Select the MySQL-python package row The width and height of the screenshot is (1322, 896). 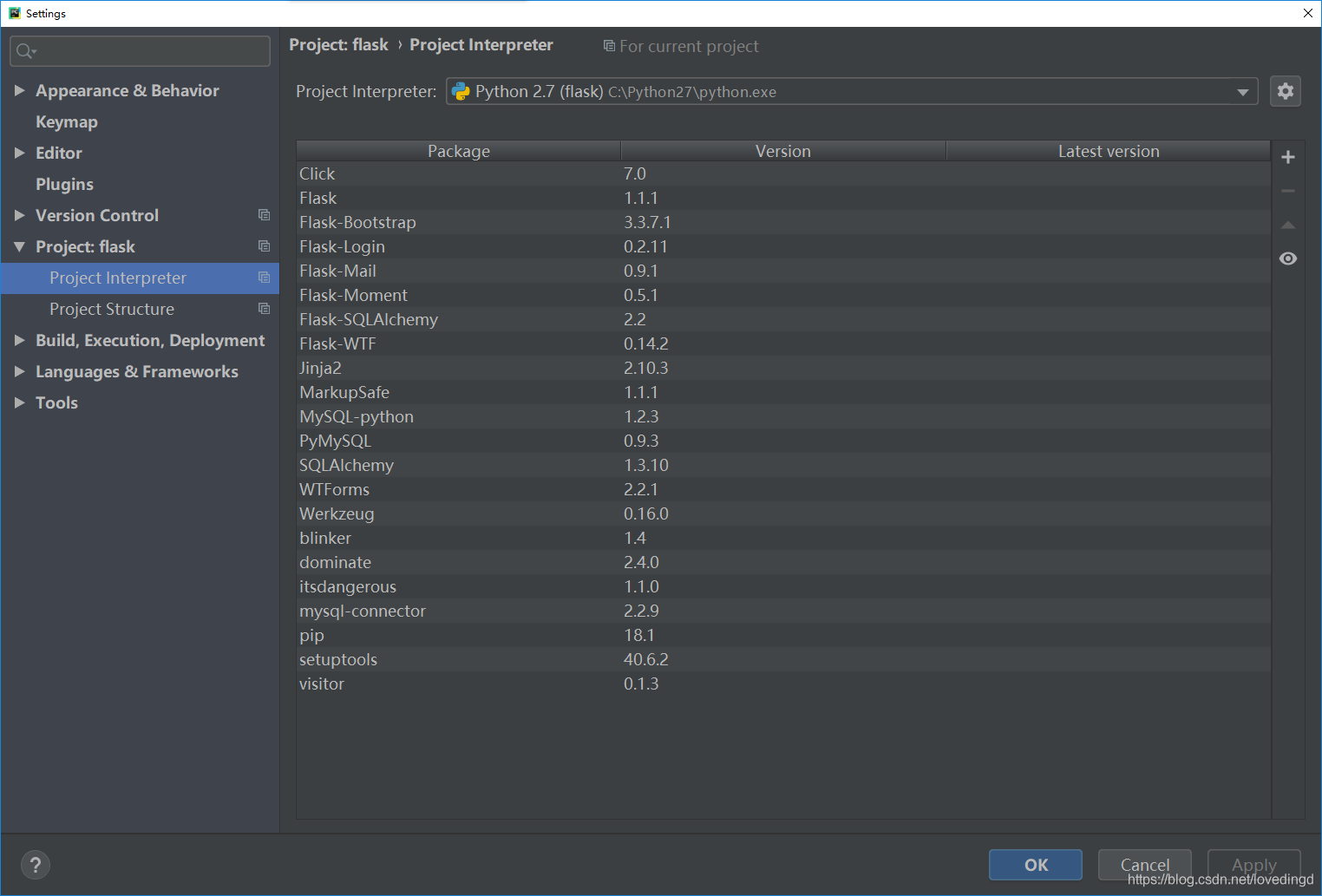pos(783,416)
